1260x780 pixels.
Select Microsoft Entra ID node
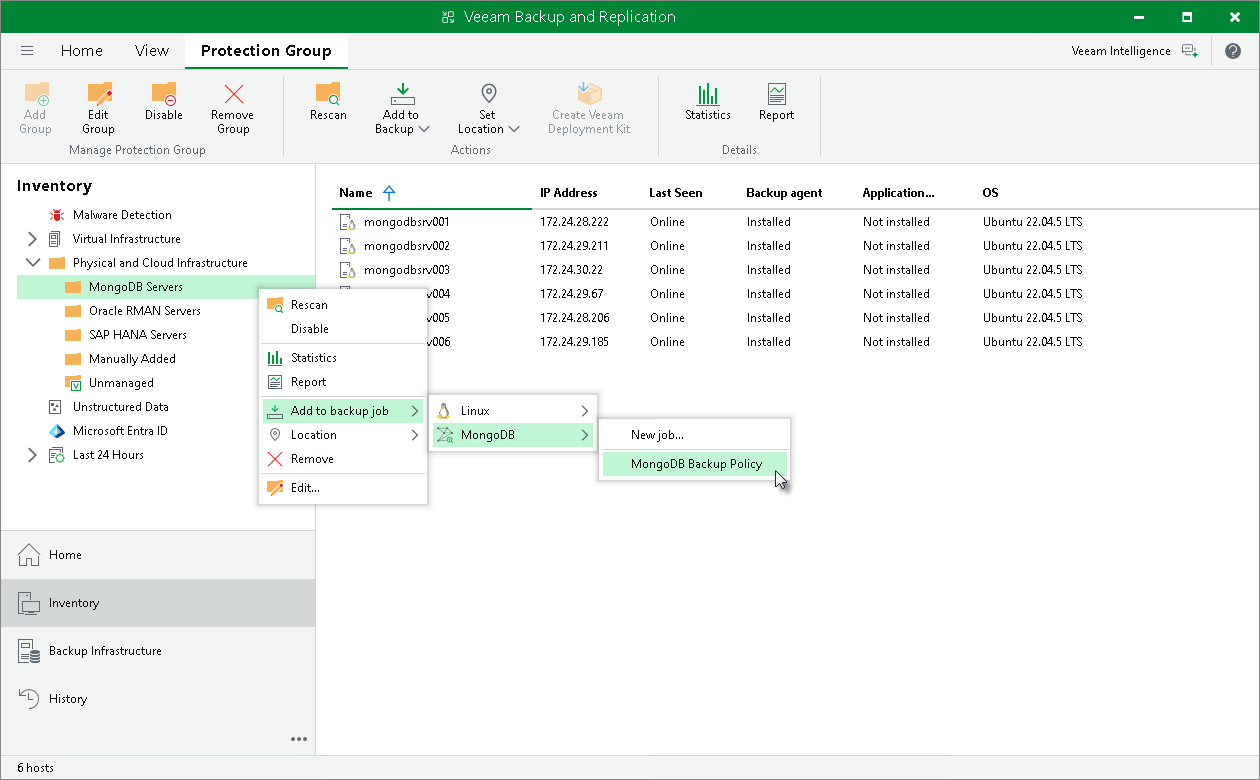pyautogui.click(x=120, y=431)
